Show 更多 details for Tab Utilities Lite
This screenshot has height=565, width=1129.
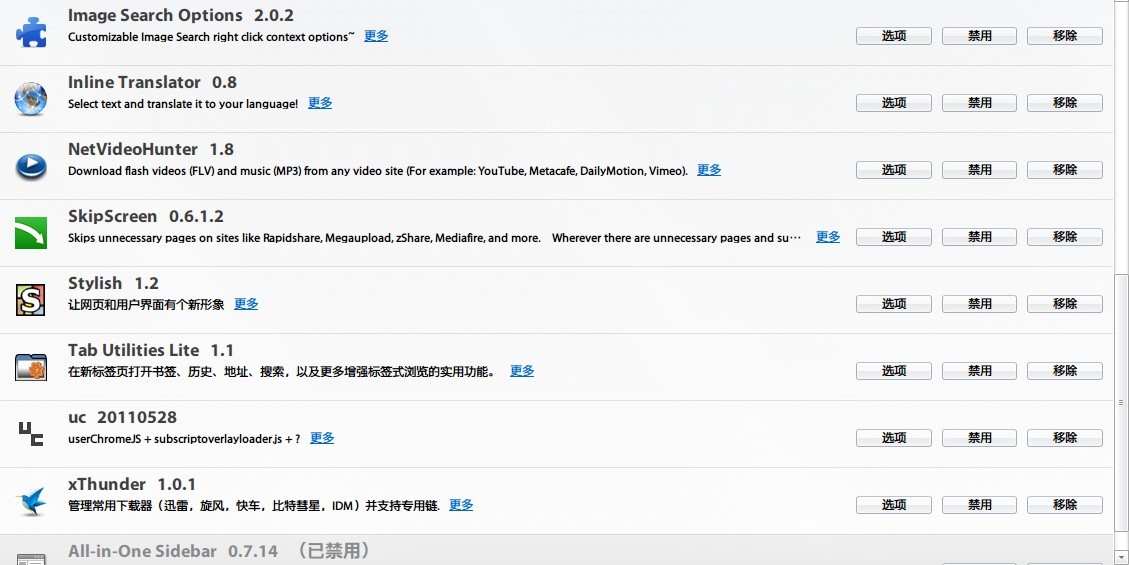click(x=522, y=371)
